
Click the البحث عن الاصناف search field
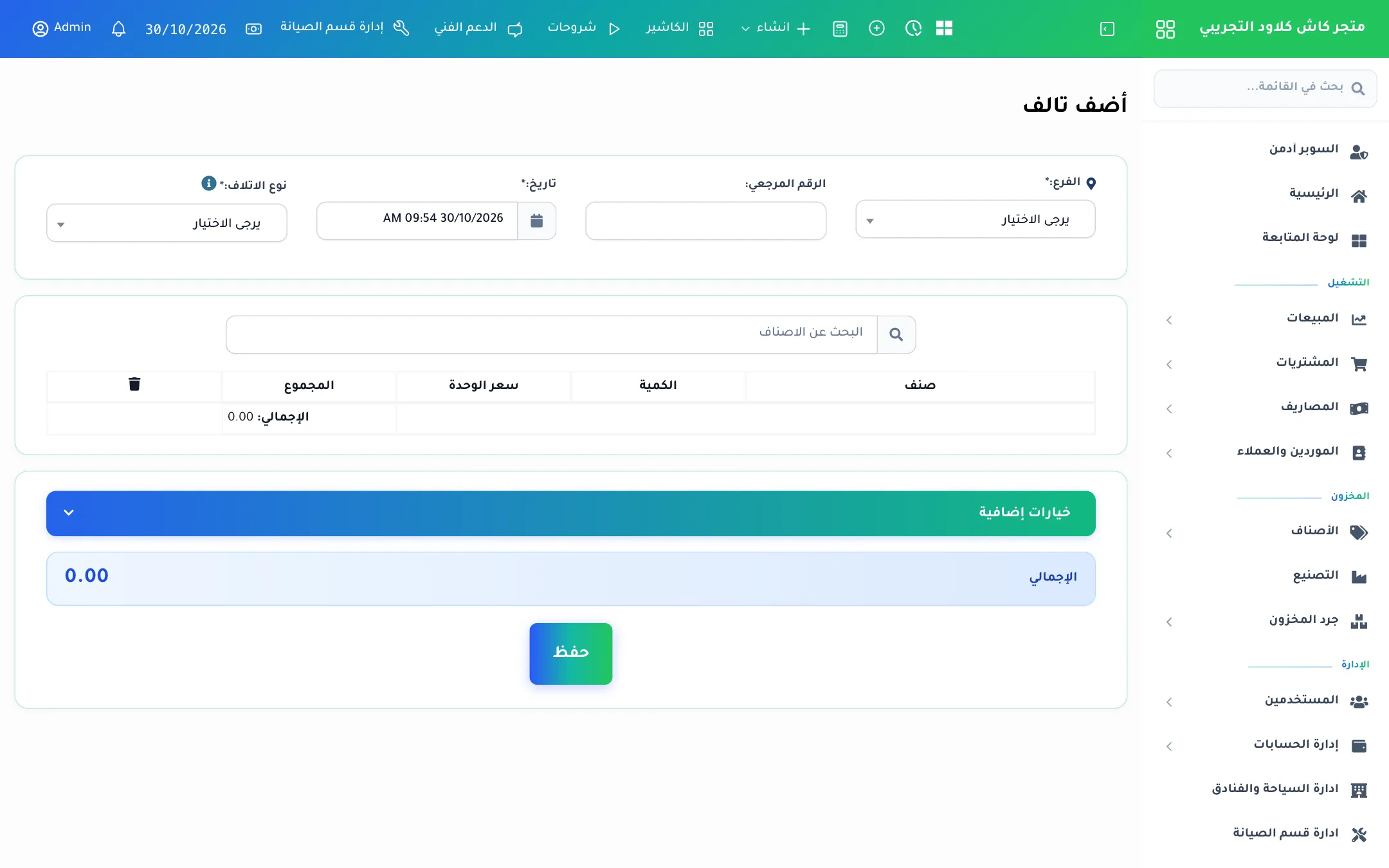(552, 334)
